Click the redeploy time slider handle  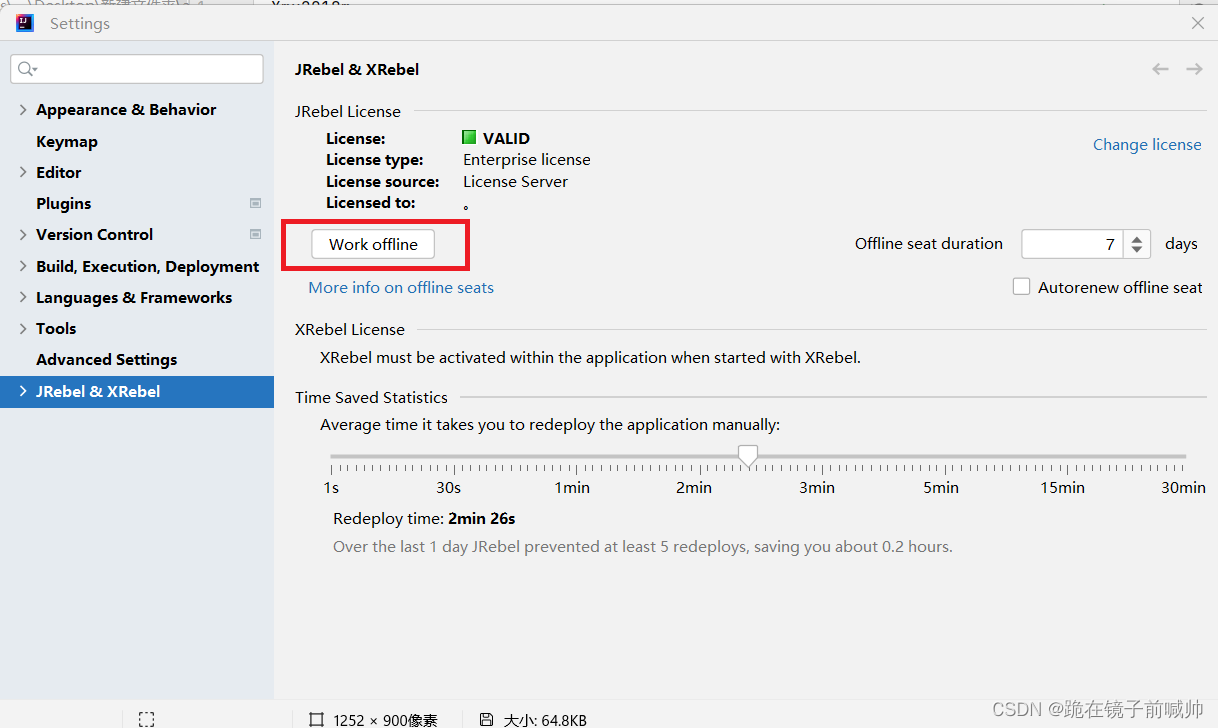click(748, 456)
